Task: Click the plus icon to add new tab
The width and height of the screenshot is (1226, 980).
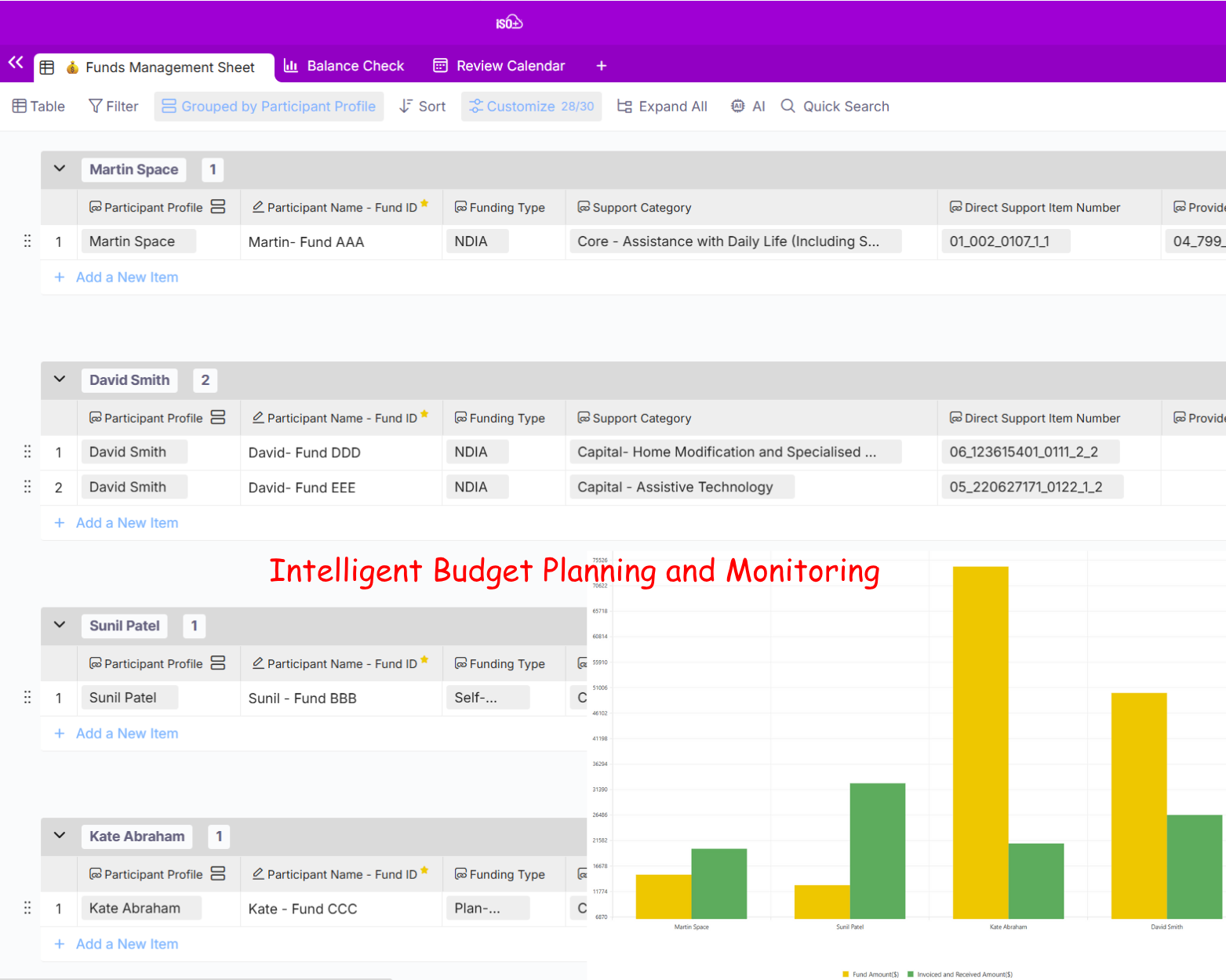Action: click(x=601, y=66)
